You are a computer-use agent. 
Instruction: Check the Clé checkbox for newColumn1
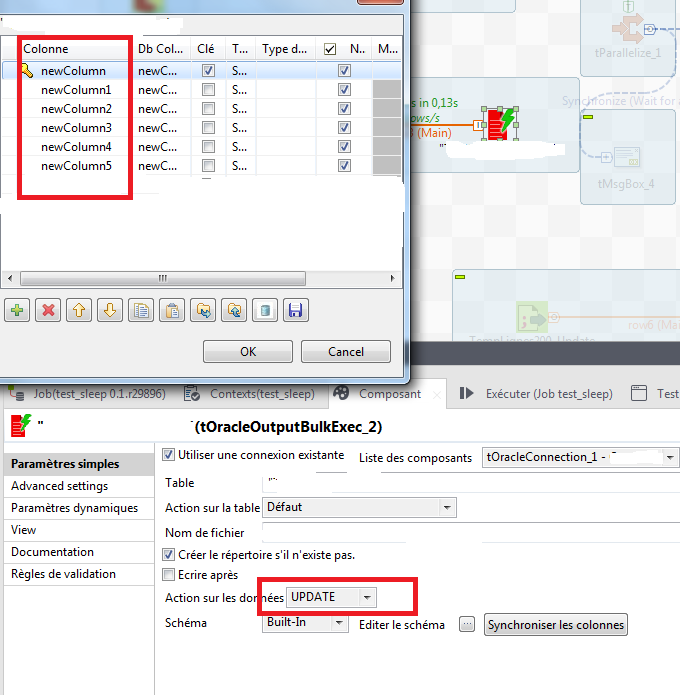coord(208,90)
